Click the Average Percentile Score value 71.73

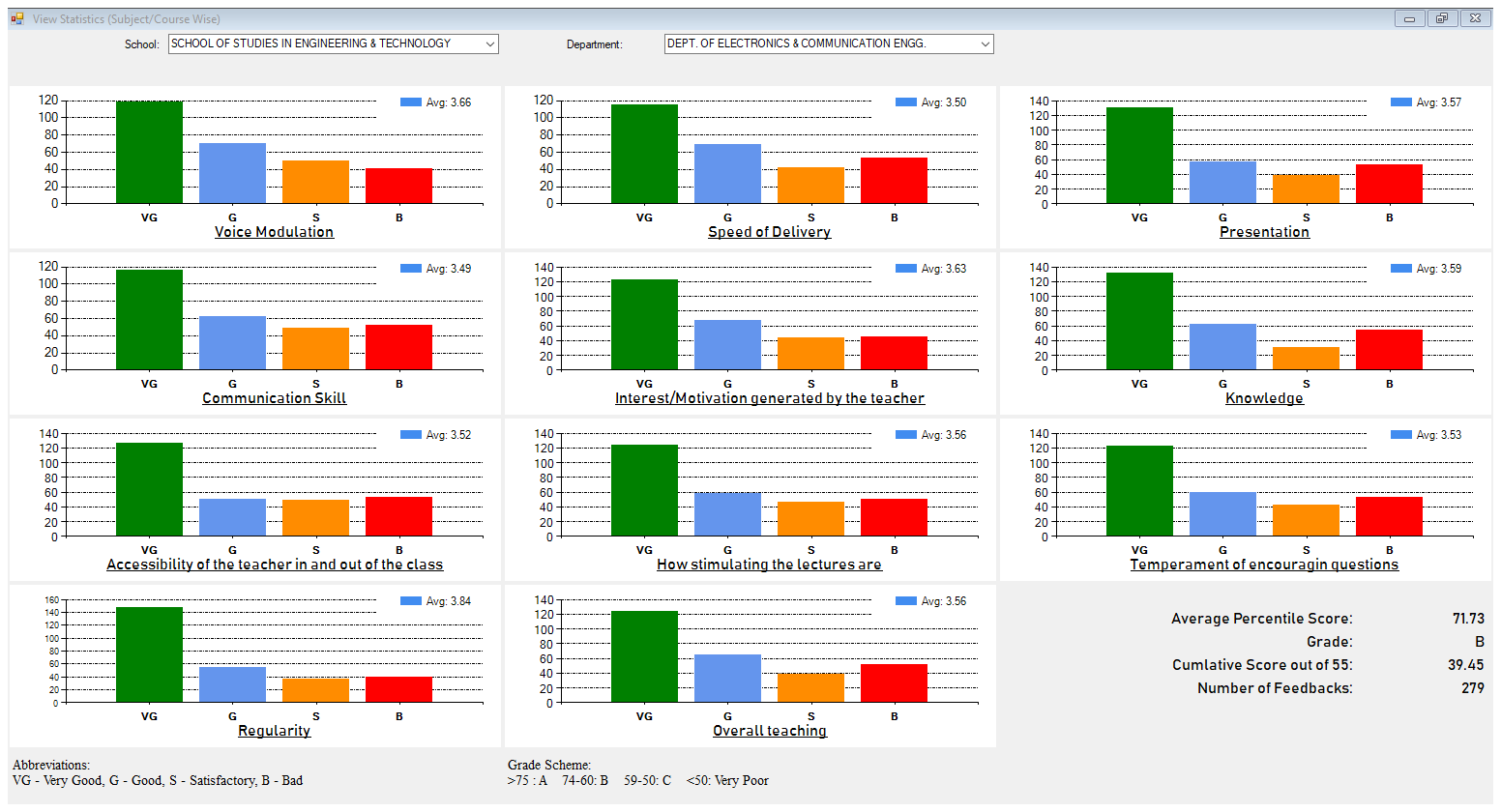(x=1467, y=619)
